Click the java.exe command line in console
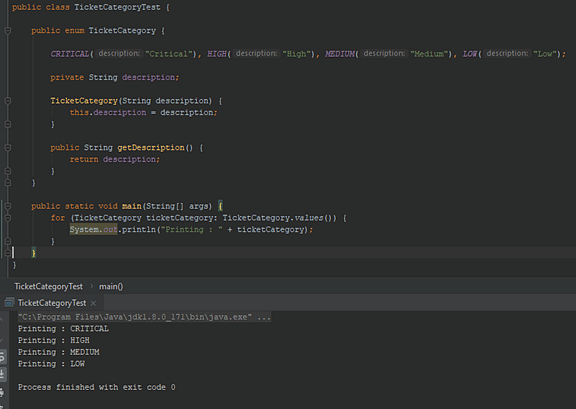 pos(144,317)
